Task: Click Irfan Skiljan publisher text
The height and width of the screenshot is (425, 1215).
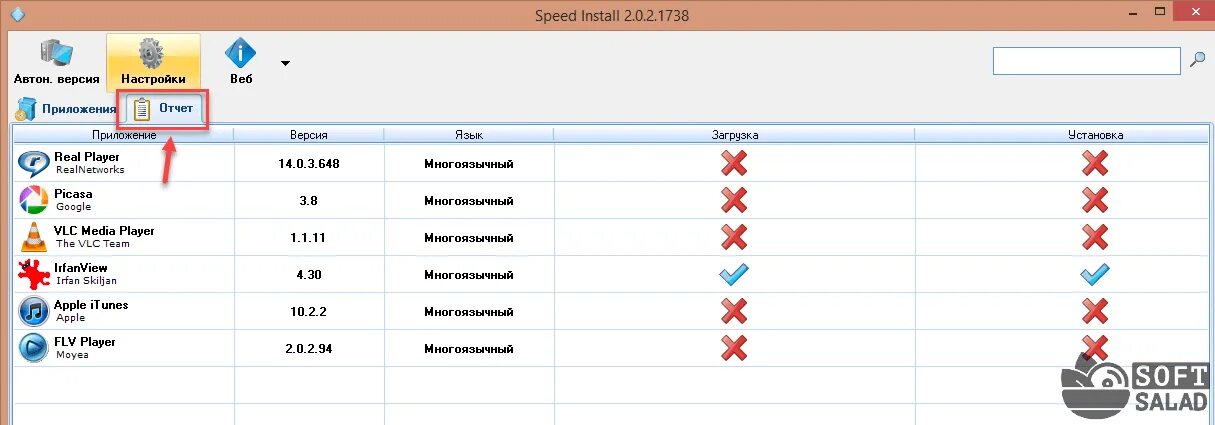Action: tap(87, 281)
